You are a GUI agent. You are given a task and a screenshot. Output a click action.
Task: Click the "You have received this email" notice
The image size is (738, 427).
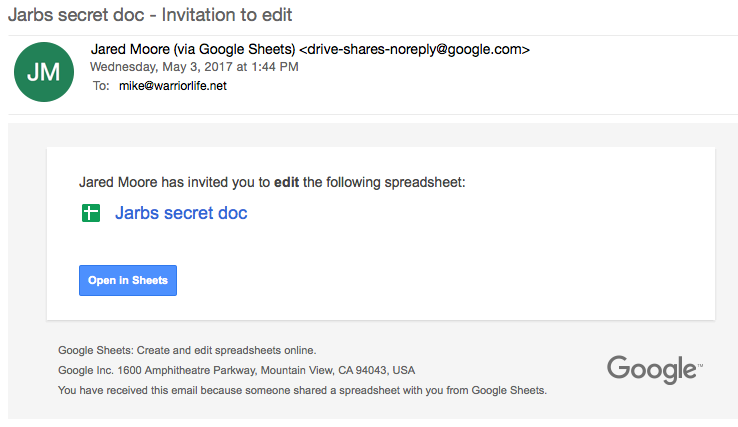point(302,390)
